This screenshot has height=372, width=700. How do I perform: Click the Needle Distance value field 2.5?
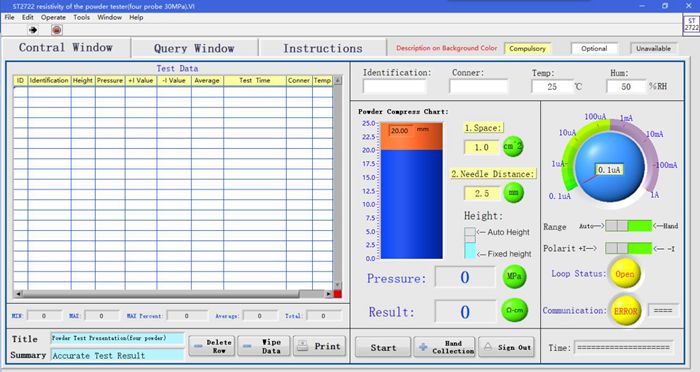(x=481, y=193)
